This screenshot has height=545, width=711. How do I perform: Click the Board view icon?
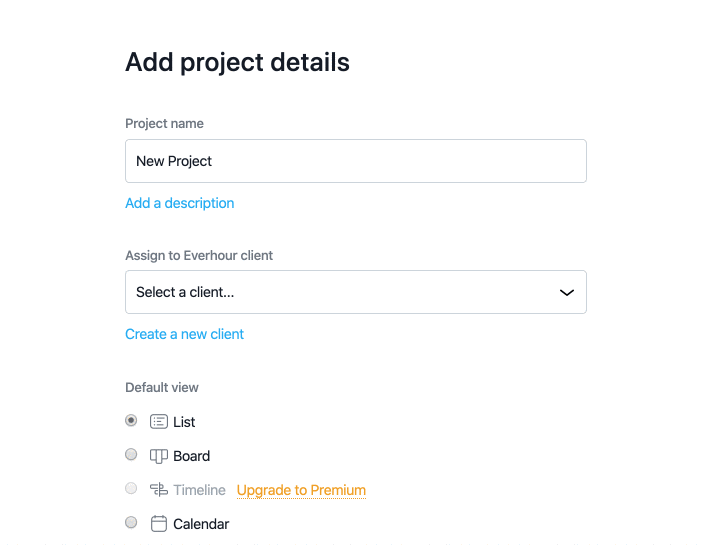click(x=158, y=456)
